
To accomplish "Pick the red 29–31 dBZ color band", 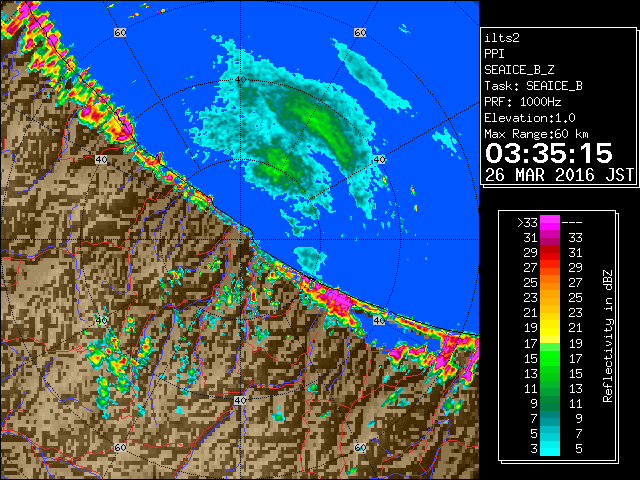I will coord(550,253).
